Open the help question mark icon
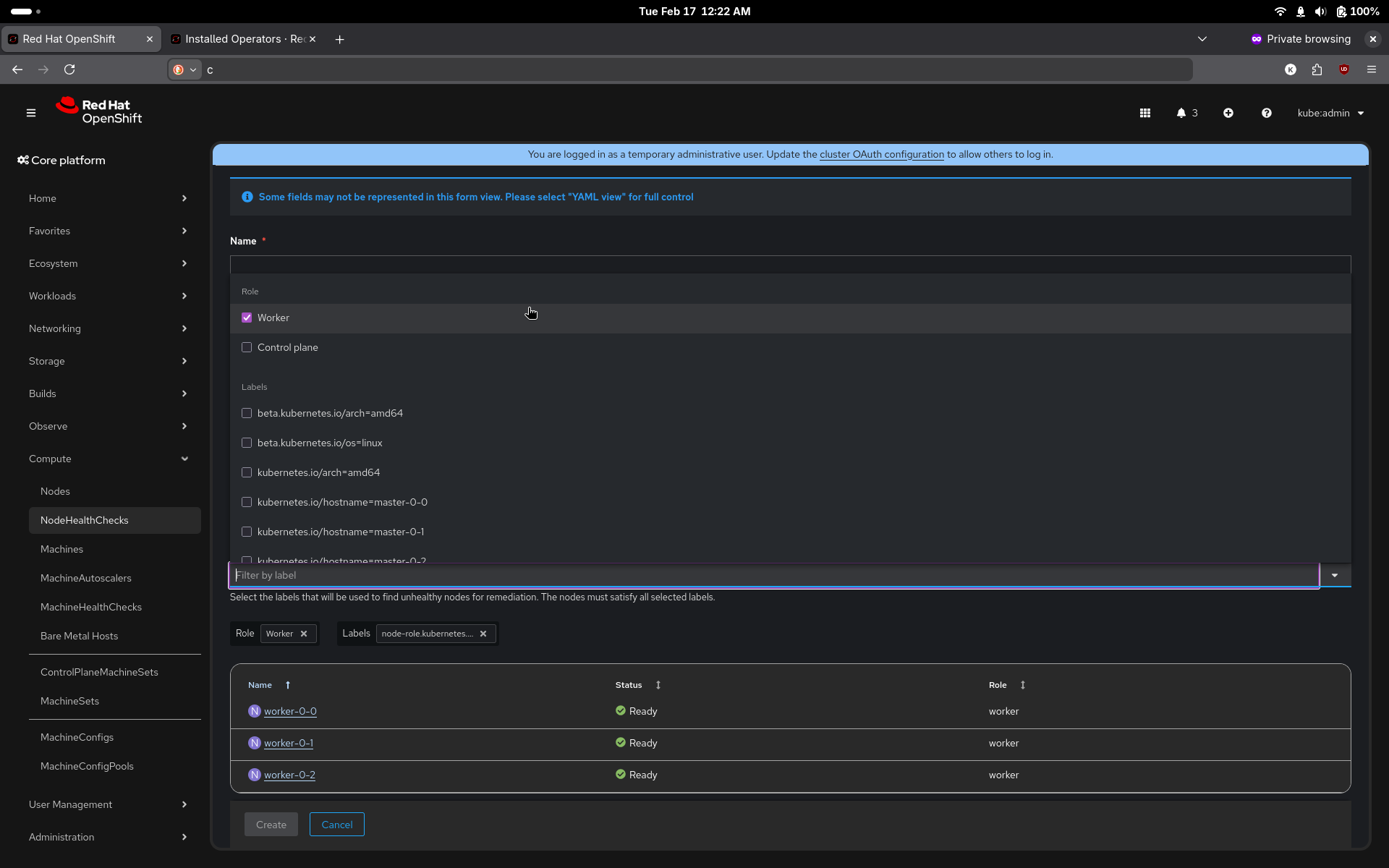This screenshot has width=1389, height=868. pos(1266,113)
